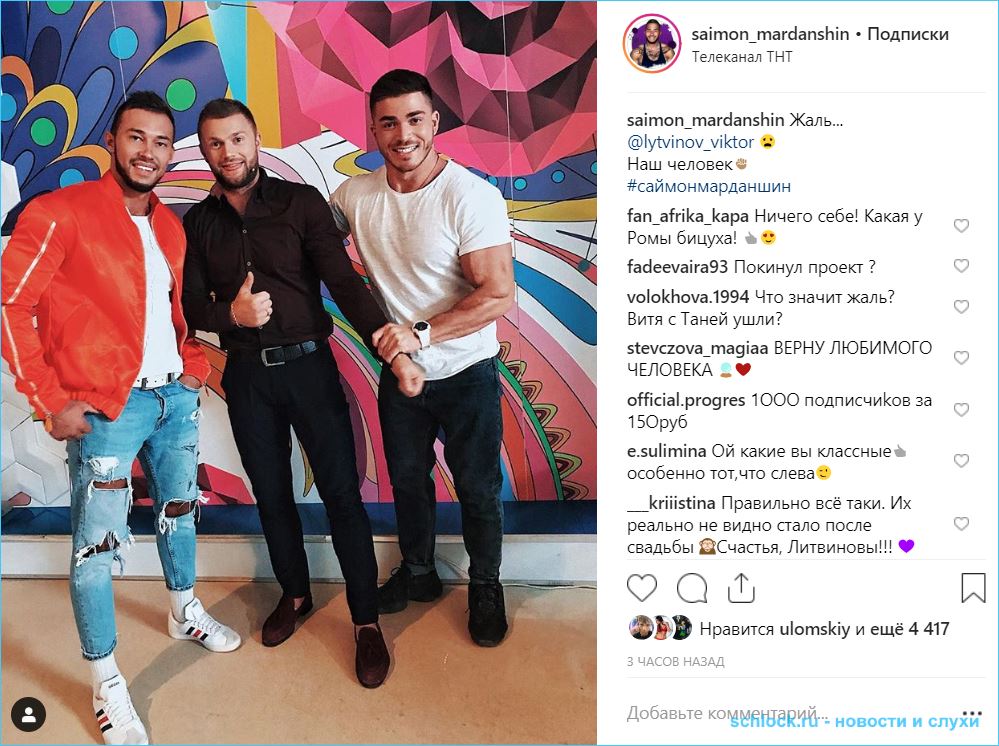999x746 pixels.
Task: Open hashtag #саймонмарданшин
Action: (x=709, y=186)
